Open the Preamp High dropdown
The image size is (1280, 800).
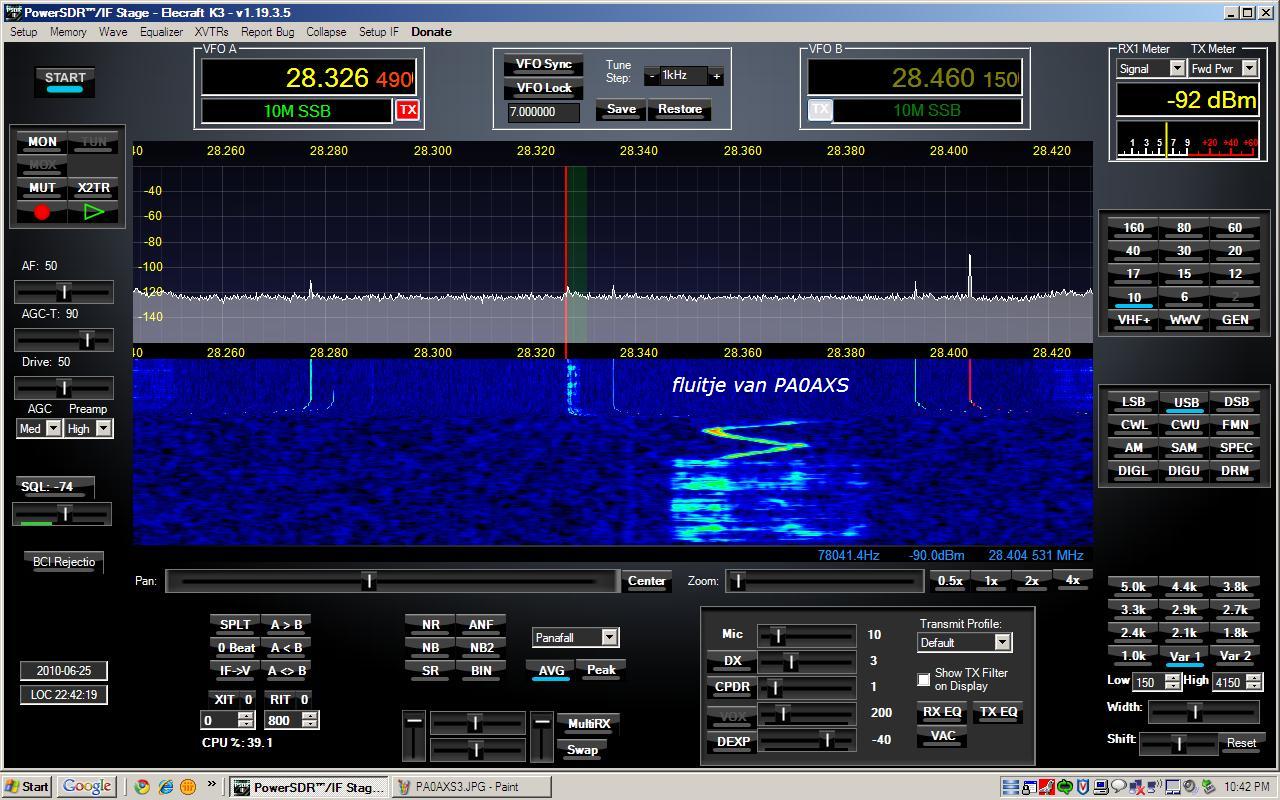point(102,428)
